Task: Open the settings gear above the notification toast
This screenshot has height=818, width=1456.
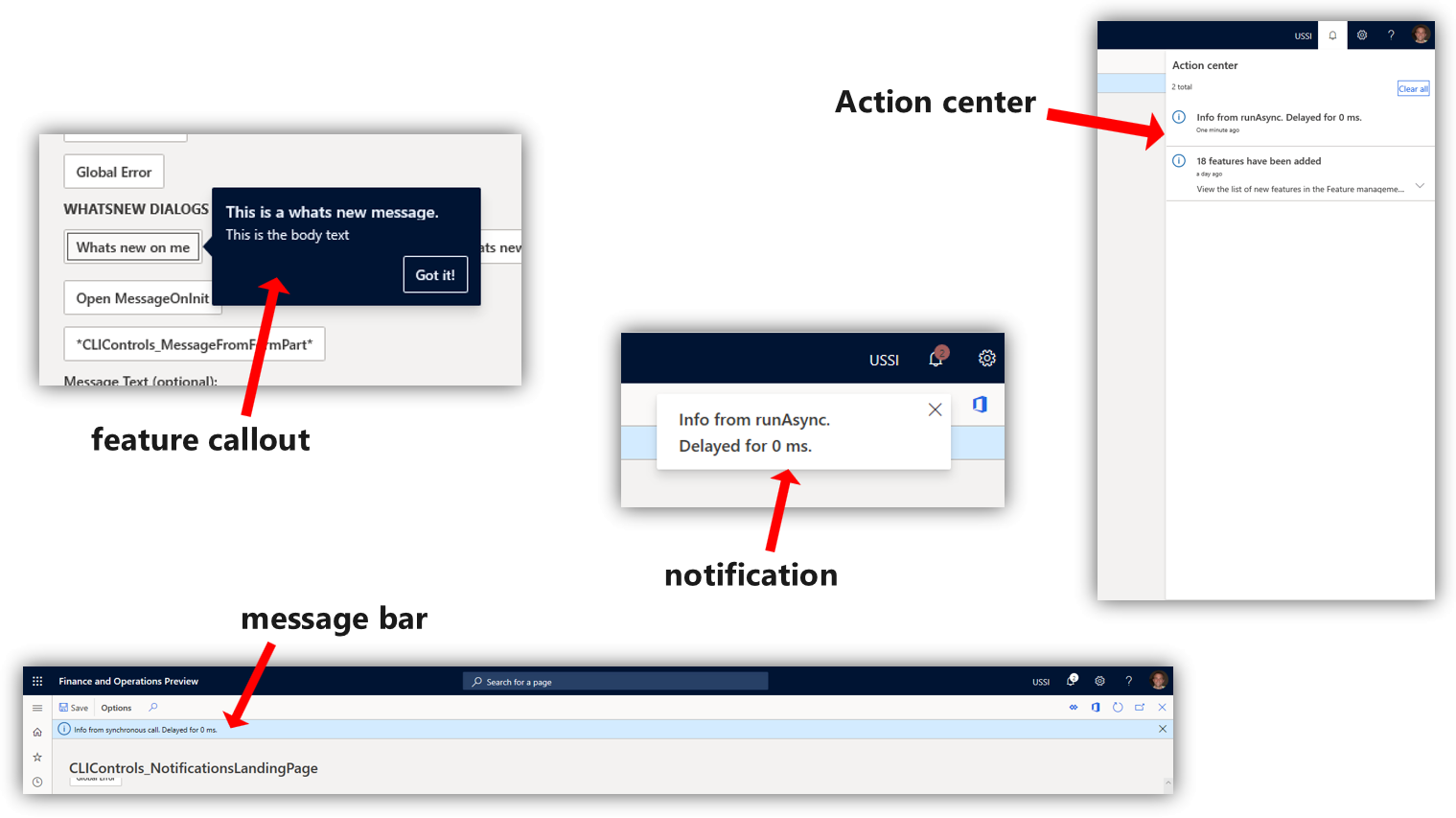Action: [987, 359]
